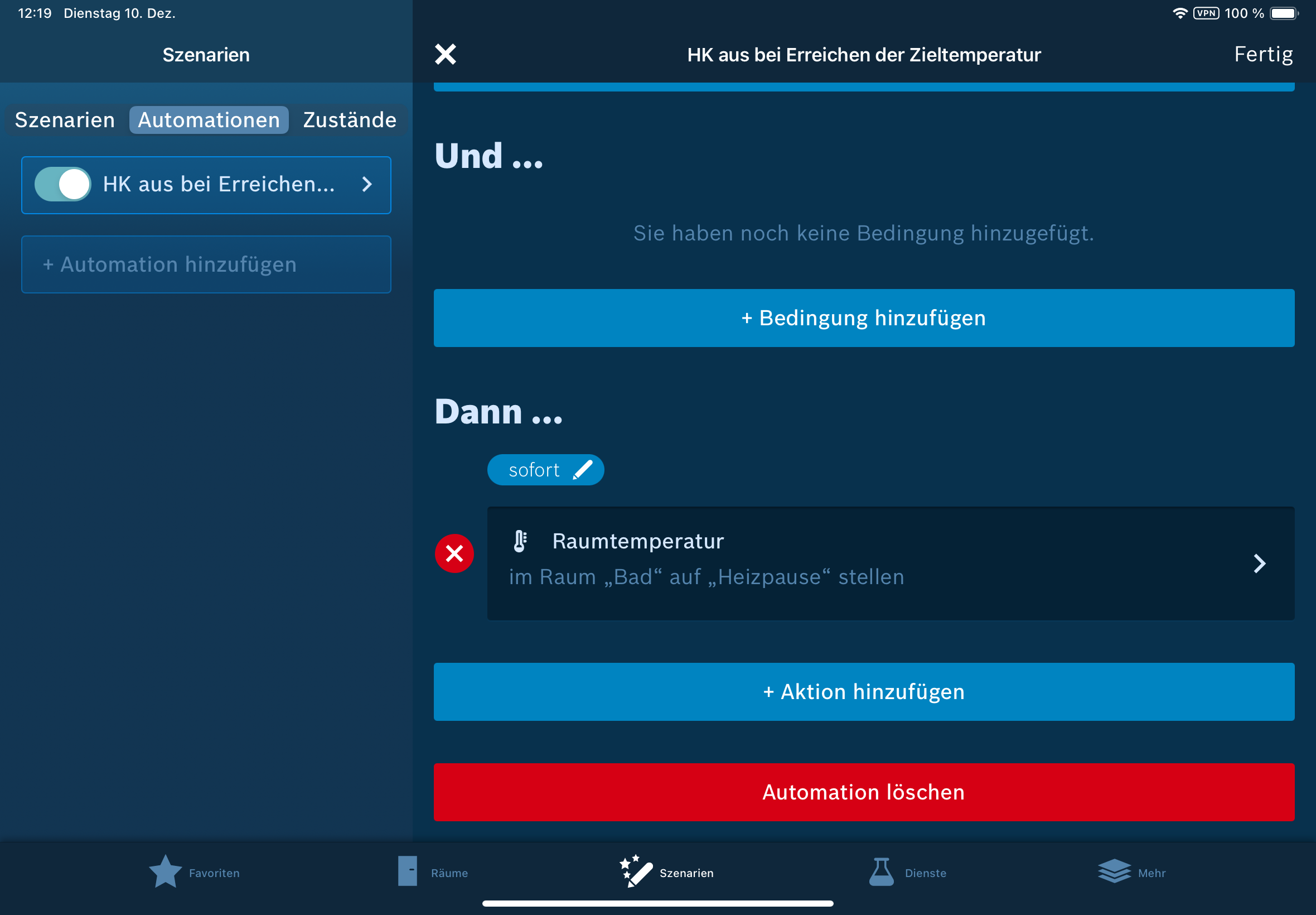Select the Automationen tab
The height and width of the screenshot is (915, 1316).
(209, 120)
